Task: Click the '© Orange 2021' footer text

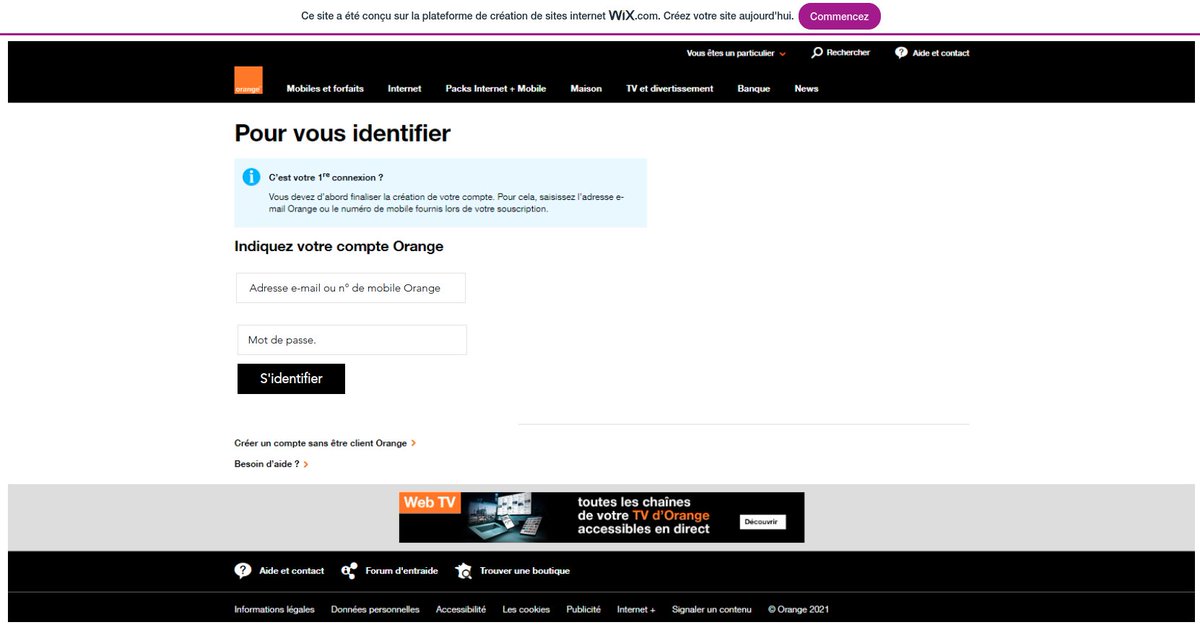Action: pyautogui.click(x=798, y=609)
